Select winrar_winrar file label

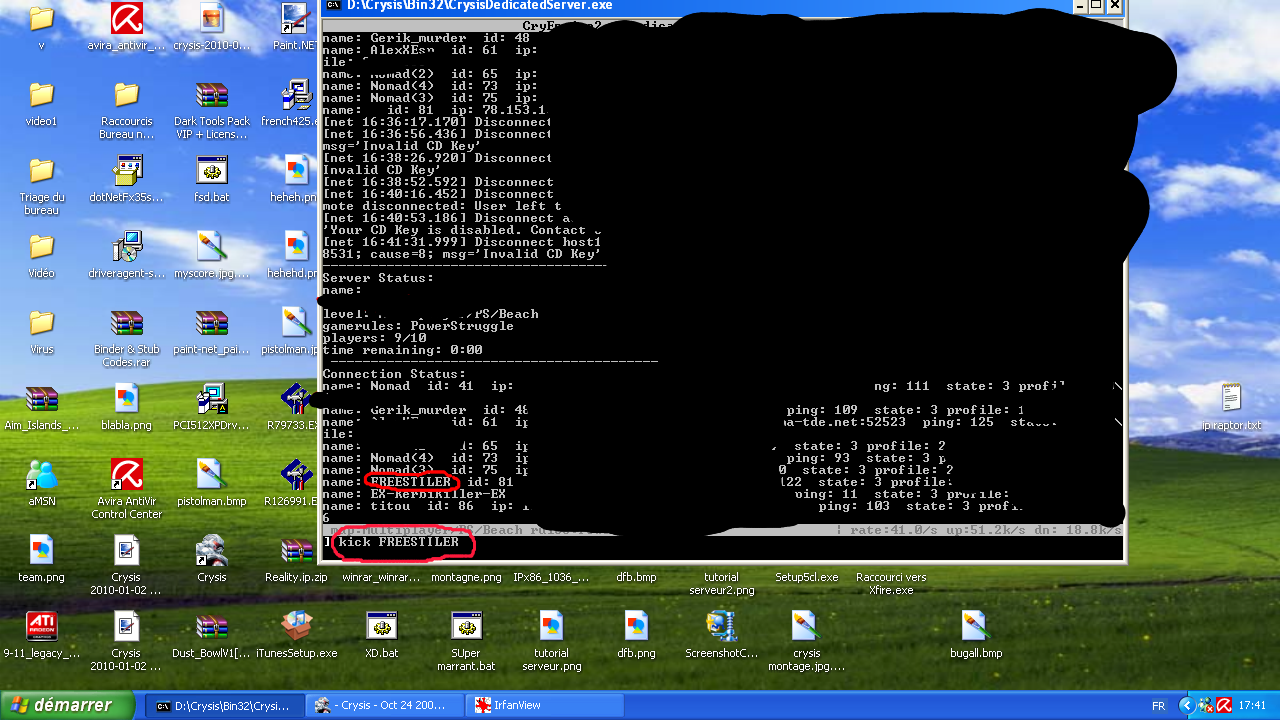click(381, 577)
